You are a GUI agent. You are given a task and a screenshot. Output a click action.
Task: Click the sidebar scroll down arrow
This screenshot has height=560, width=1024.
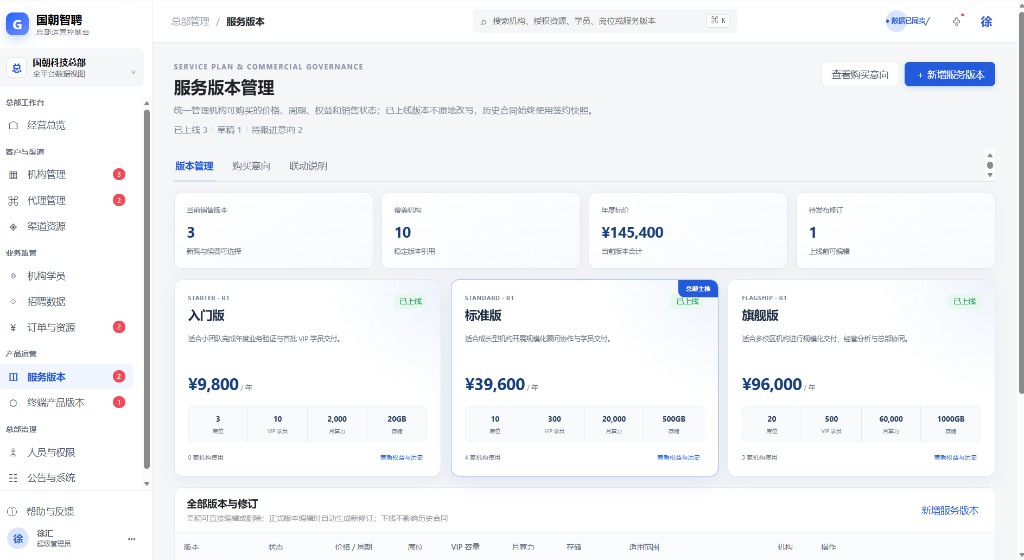click(146, 484)
